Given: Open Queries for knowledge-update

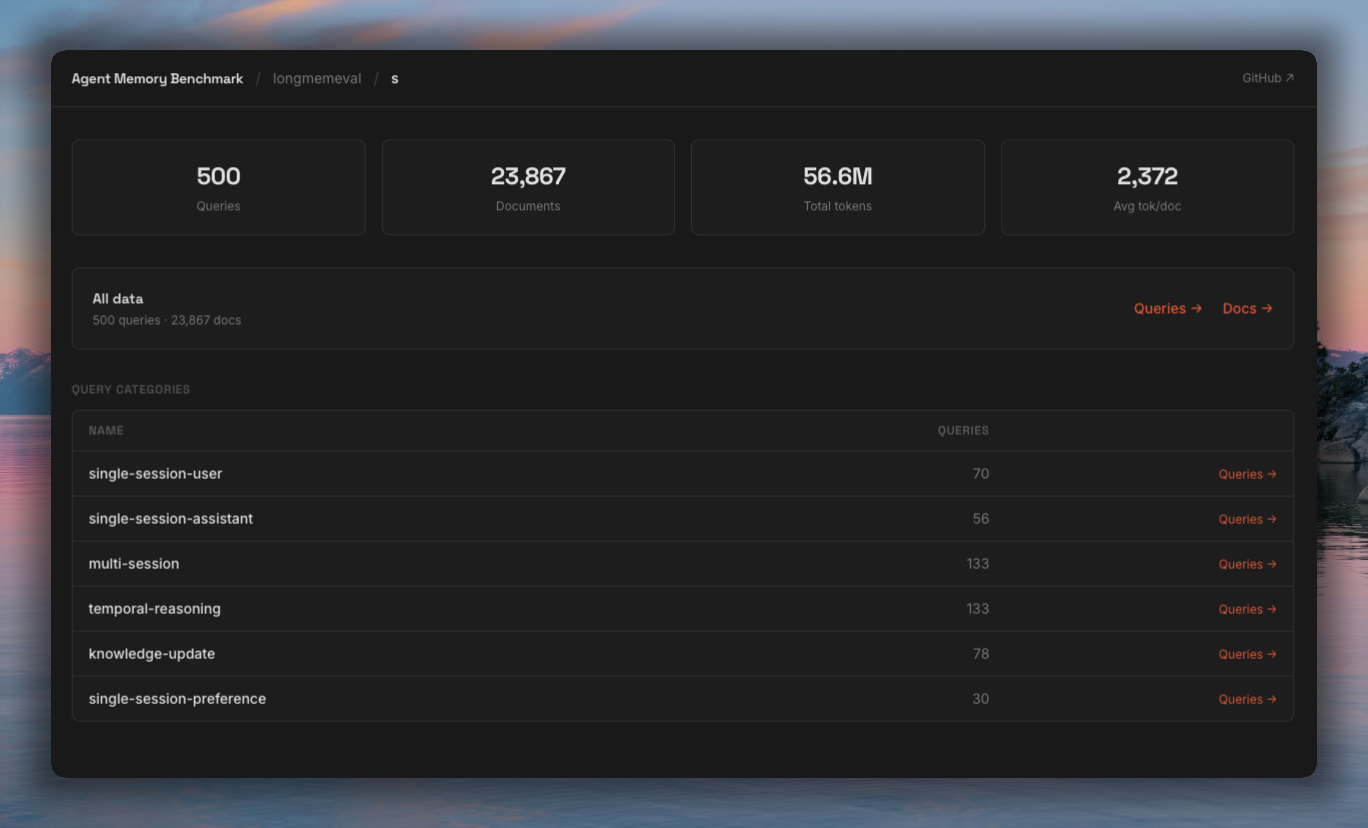Looking at the screenshot, I should 1247,654.
